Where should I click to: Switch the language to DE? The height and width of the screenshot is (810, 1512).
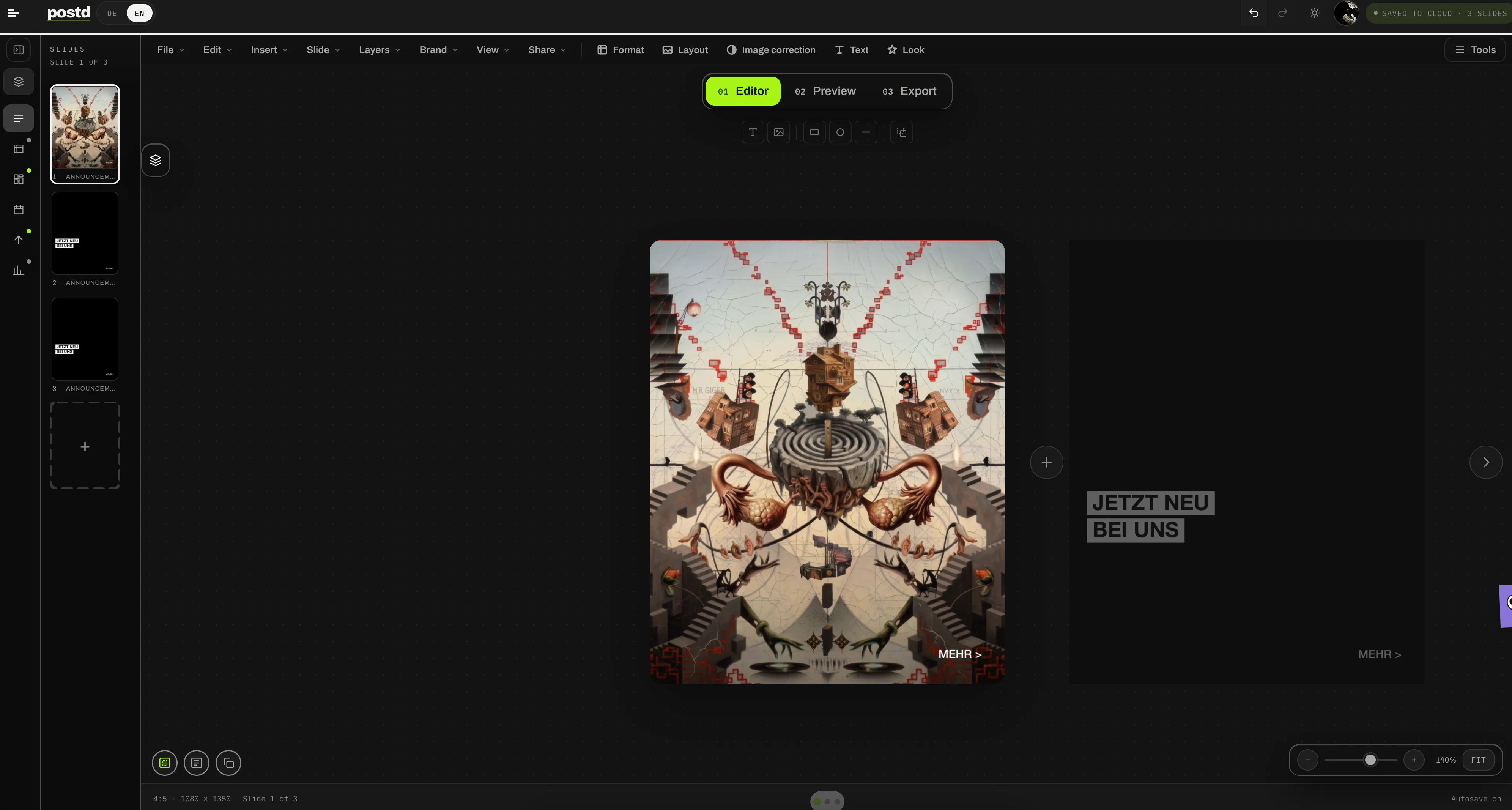click(x=112, y=13)
